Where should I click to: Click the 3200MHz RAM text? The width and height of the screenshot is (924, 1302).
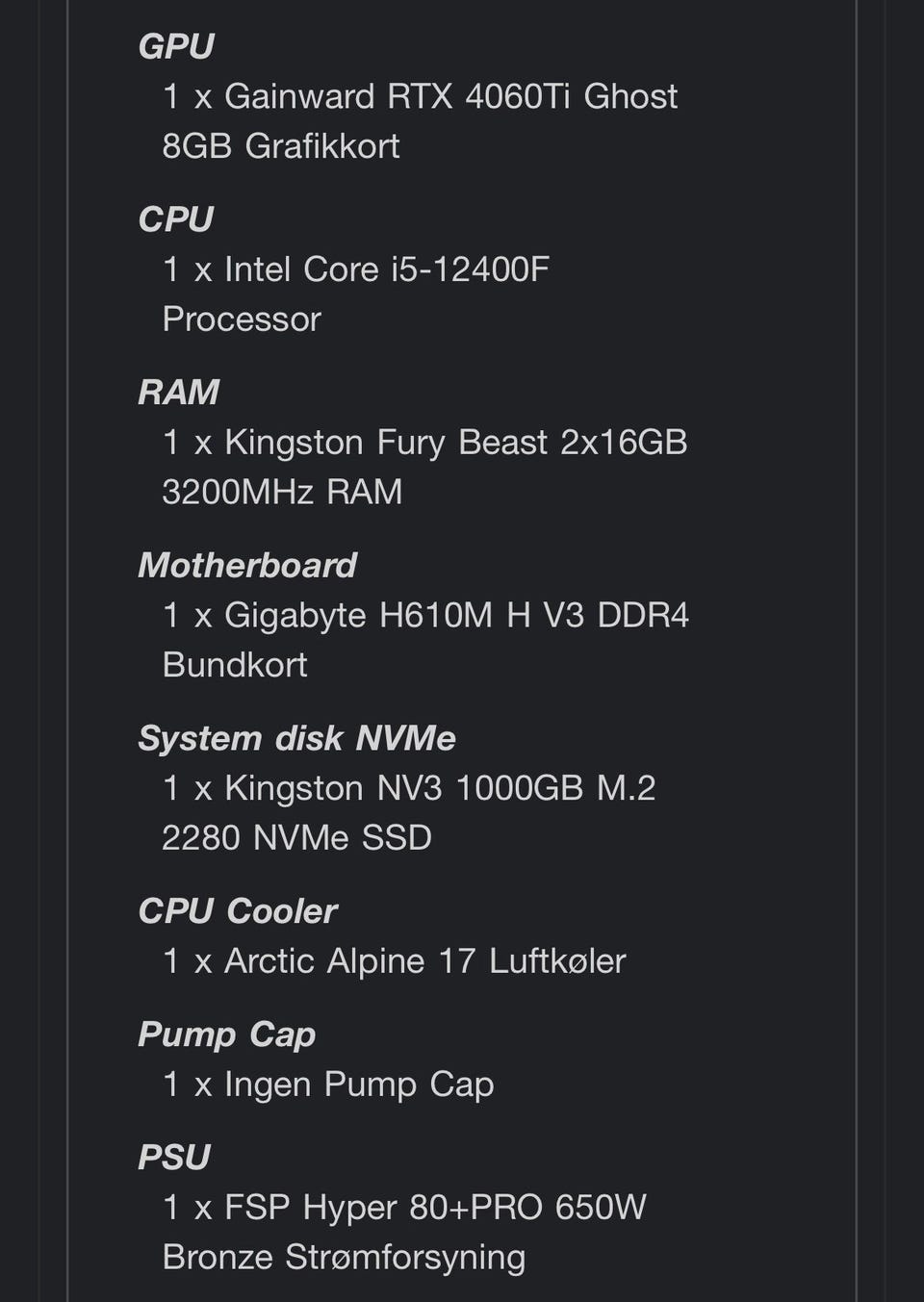coord(282,493)
